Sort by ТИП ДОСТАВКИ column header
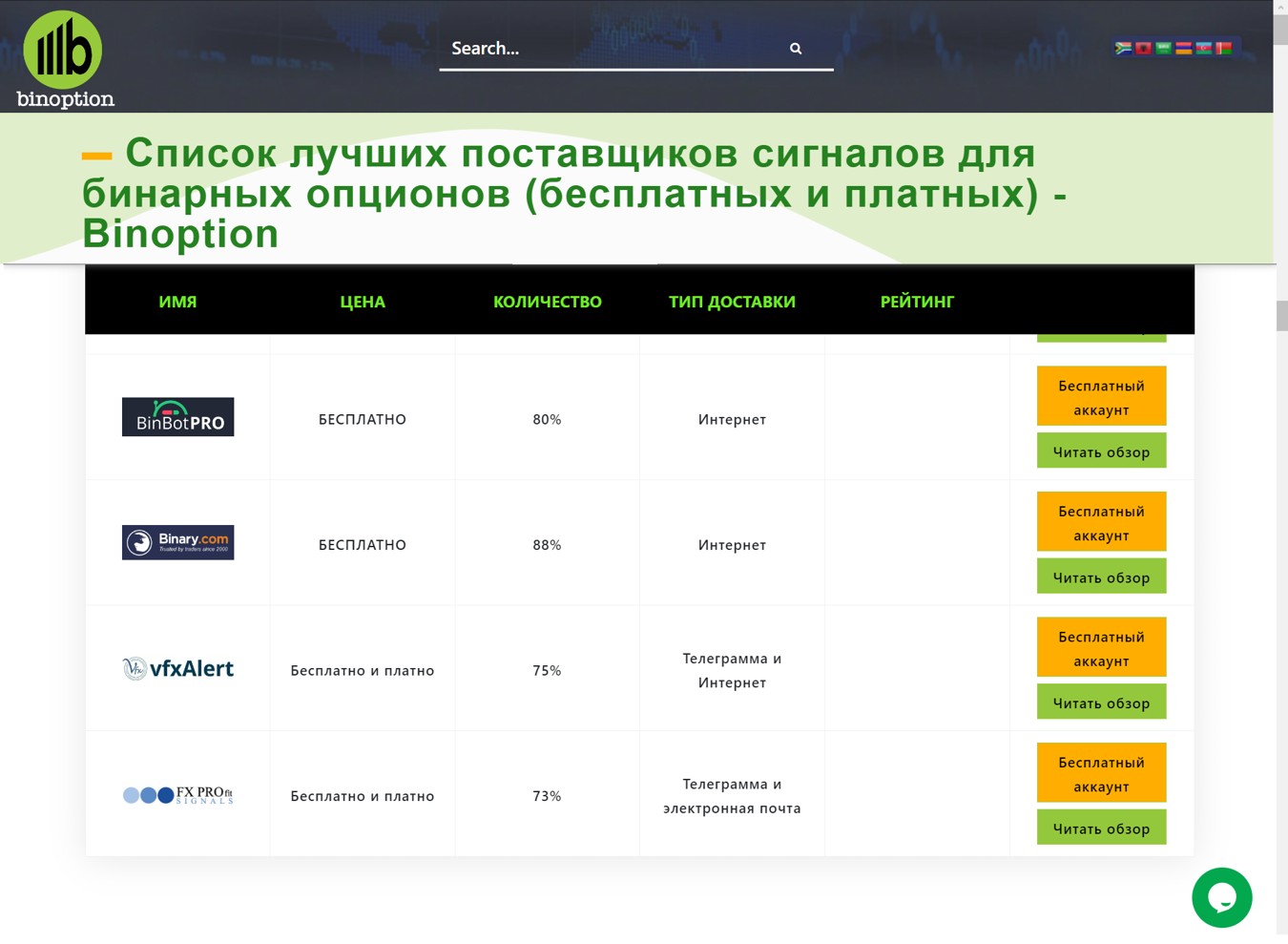Screen dimensions: 1288x944 tap(732, 302)
